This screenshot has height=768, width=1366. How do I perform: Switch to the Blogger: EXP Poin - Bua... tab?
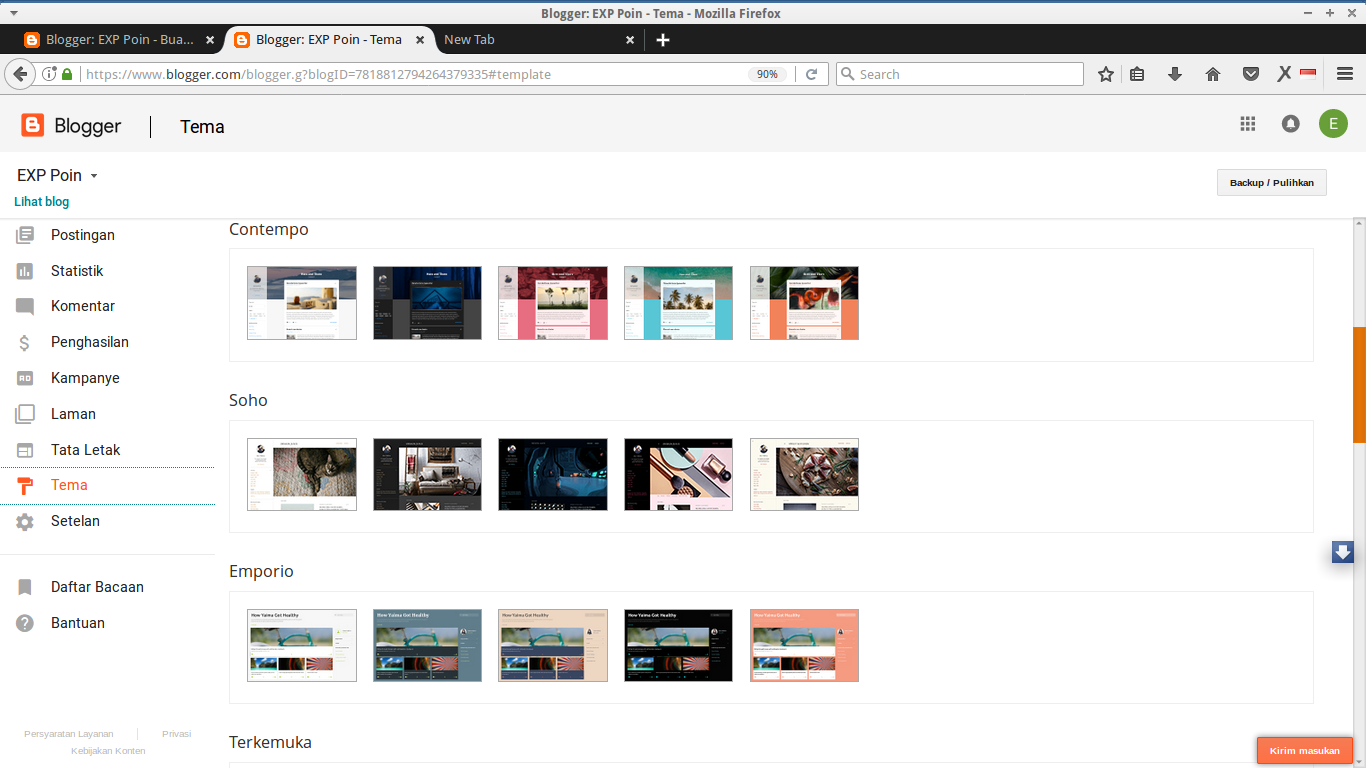[x=120, y=40]
